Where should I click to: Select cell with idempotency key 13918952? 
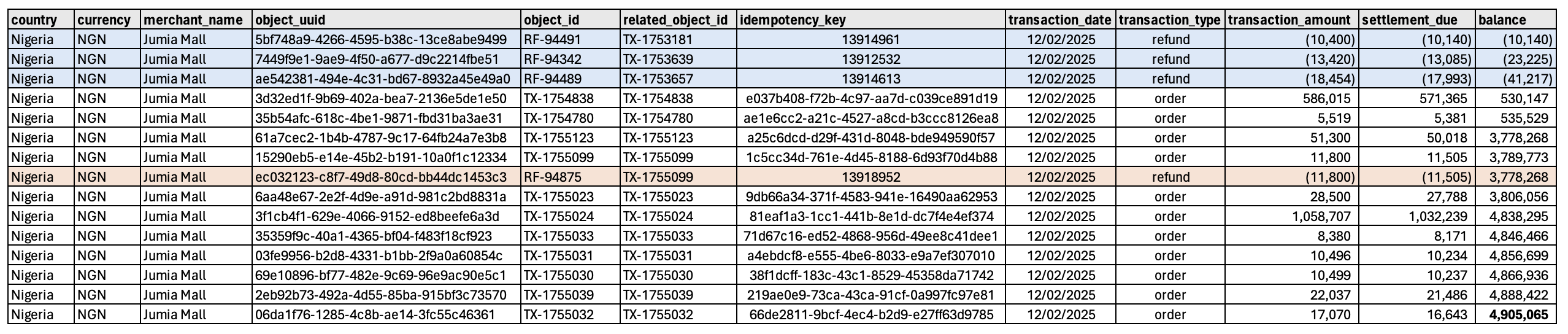coord(870,177)
